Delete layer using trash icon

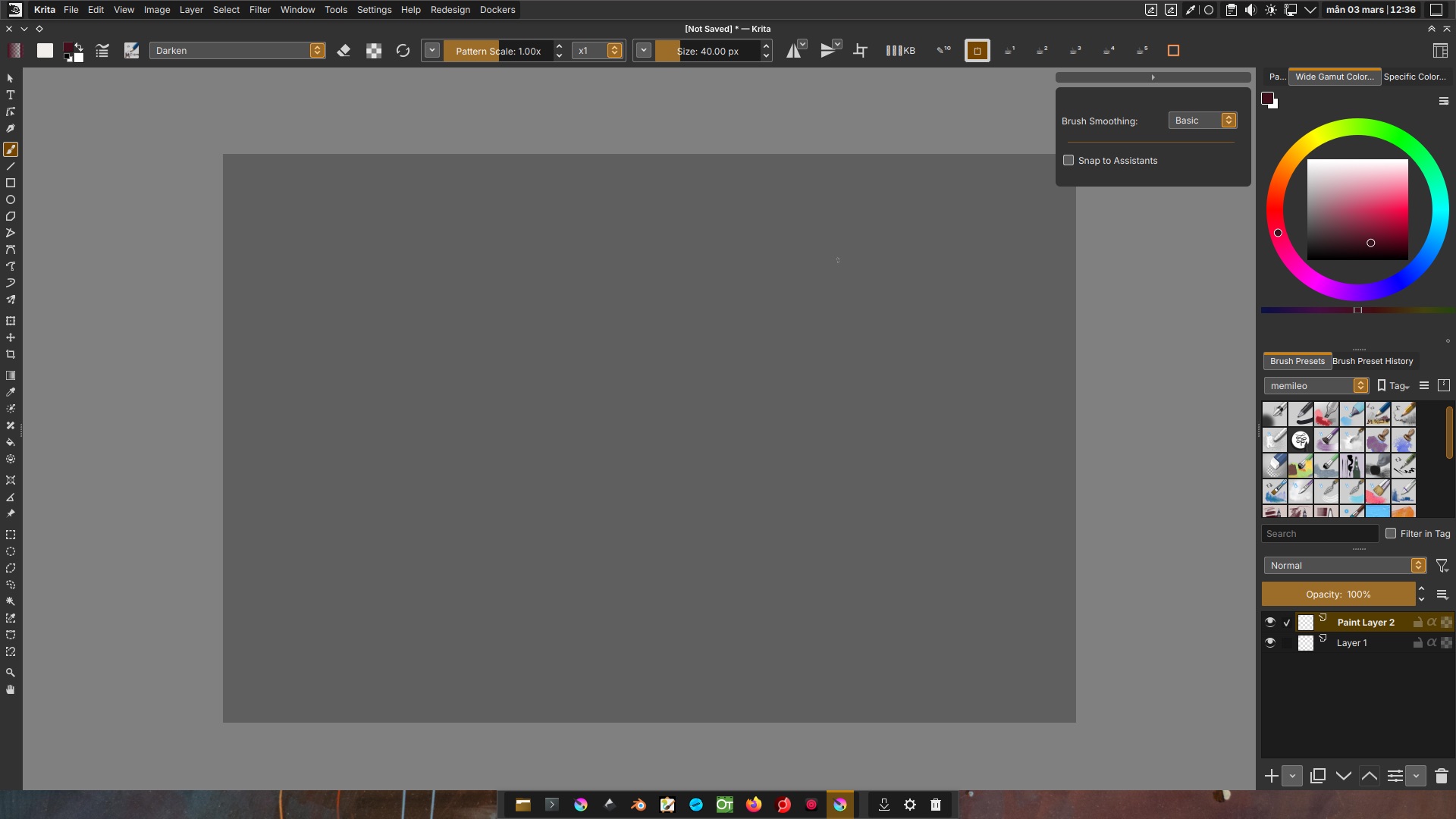click(1442, 776)
